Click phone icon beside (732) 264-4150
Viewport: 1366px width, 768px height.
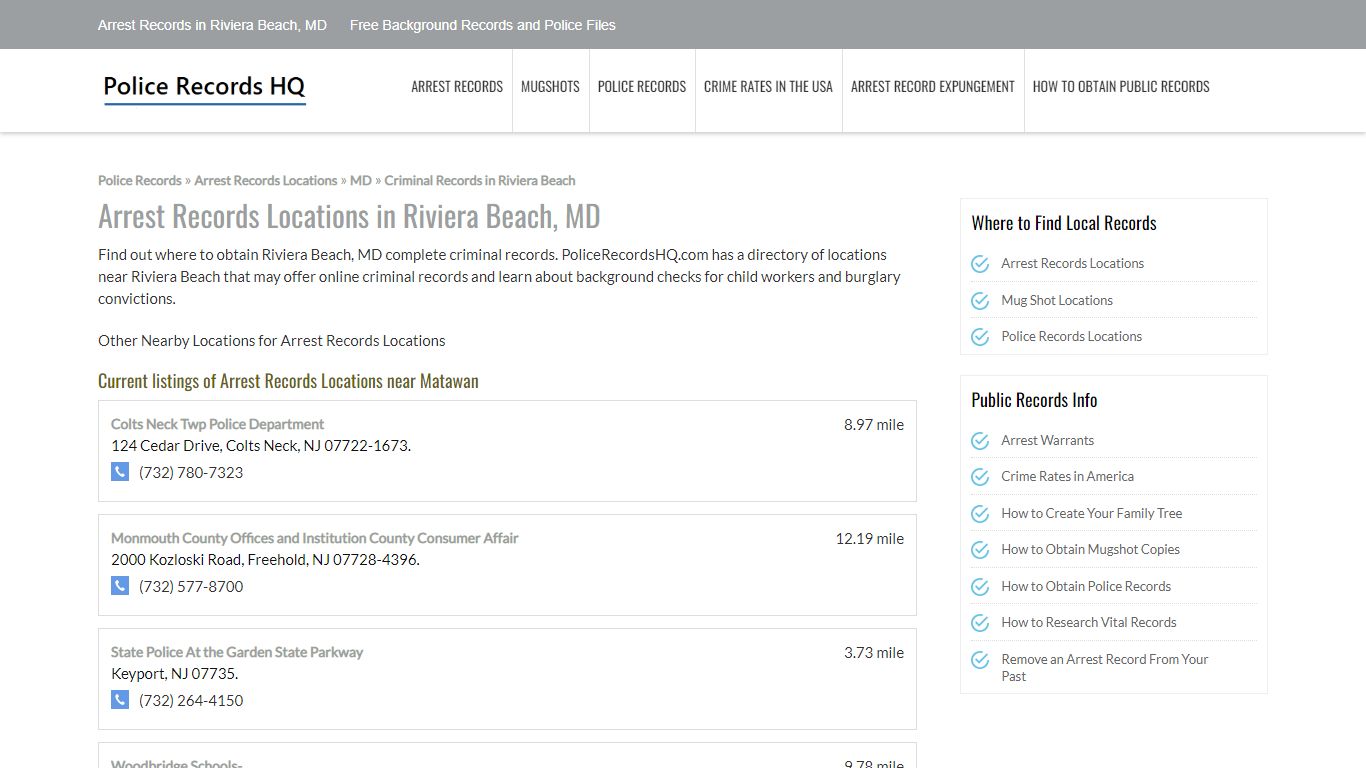point(120,700)
